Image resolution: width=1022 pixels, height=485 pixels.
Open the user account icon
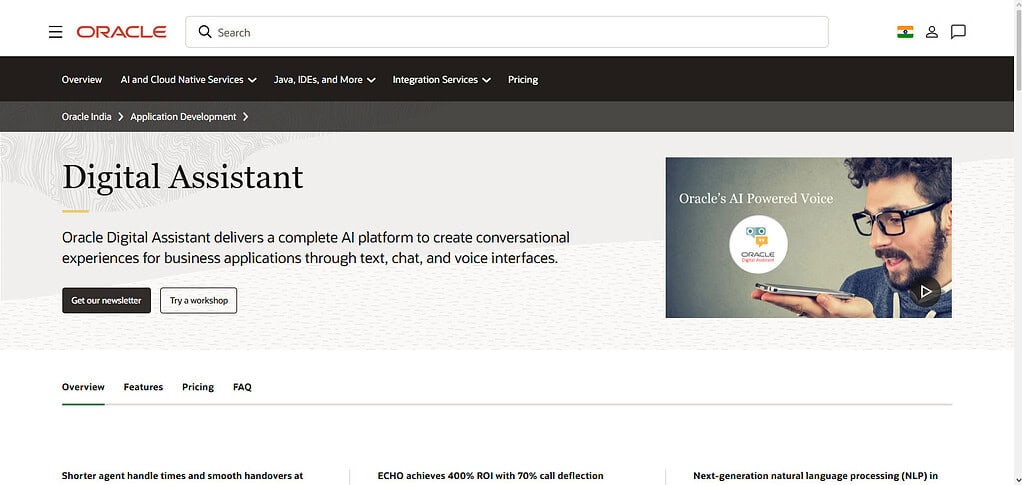click(931, 32)
